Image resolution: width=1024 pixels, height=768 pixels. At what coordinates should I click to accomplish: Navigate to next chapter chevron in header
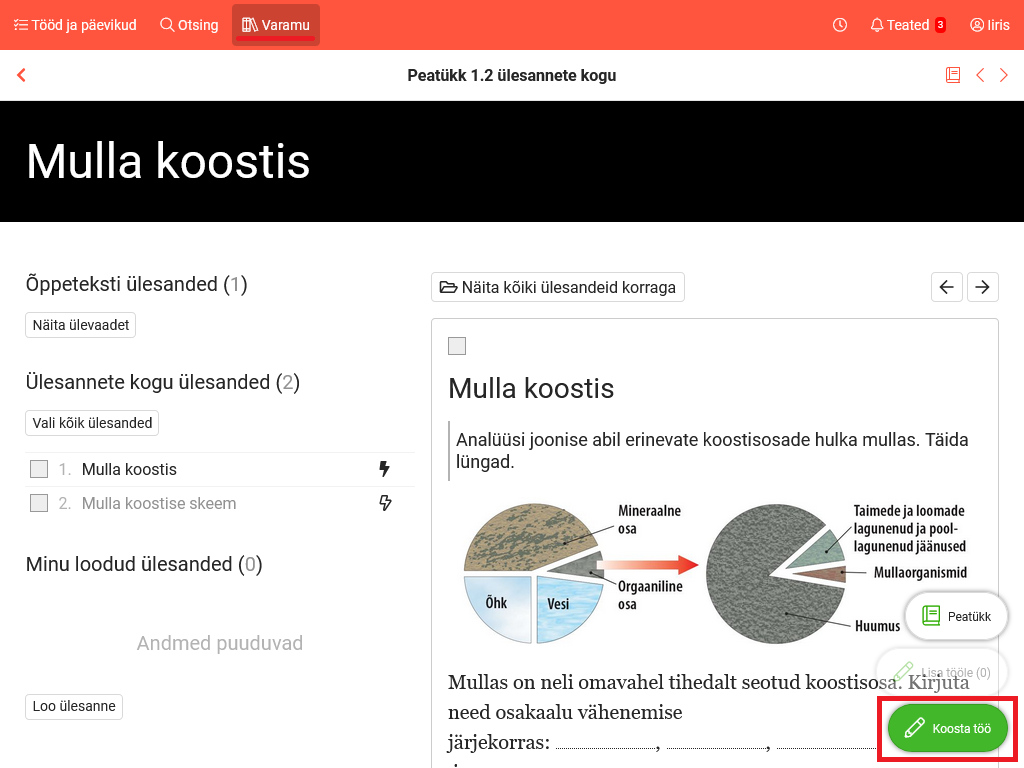(x=1004, y=75)
